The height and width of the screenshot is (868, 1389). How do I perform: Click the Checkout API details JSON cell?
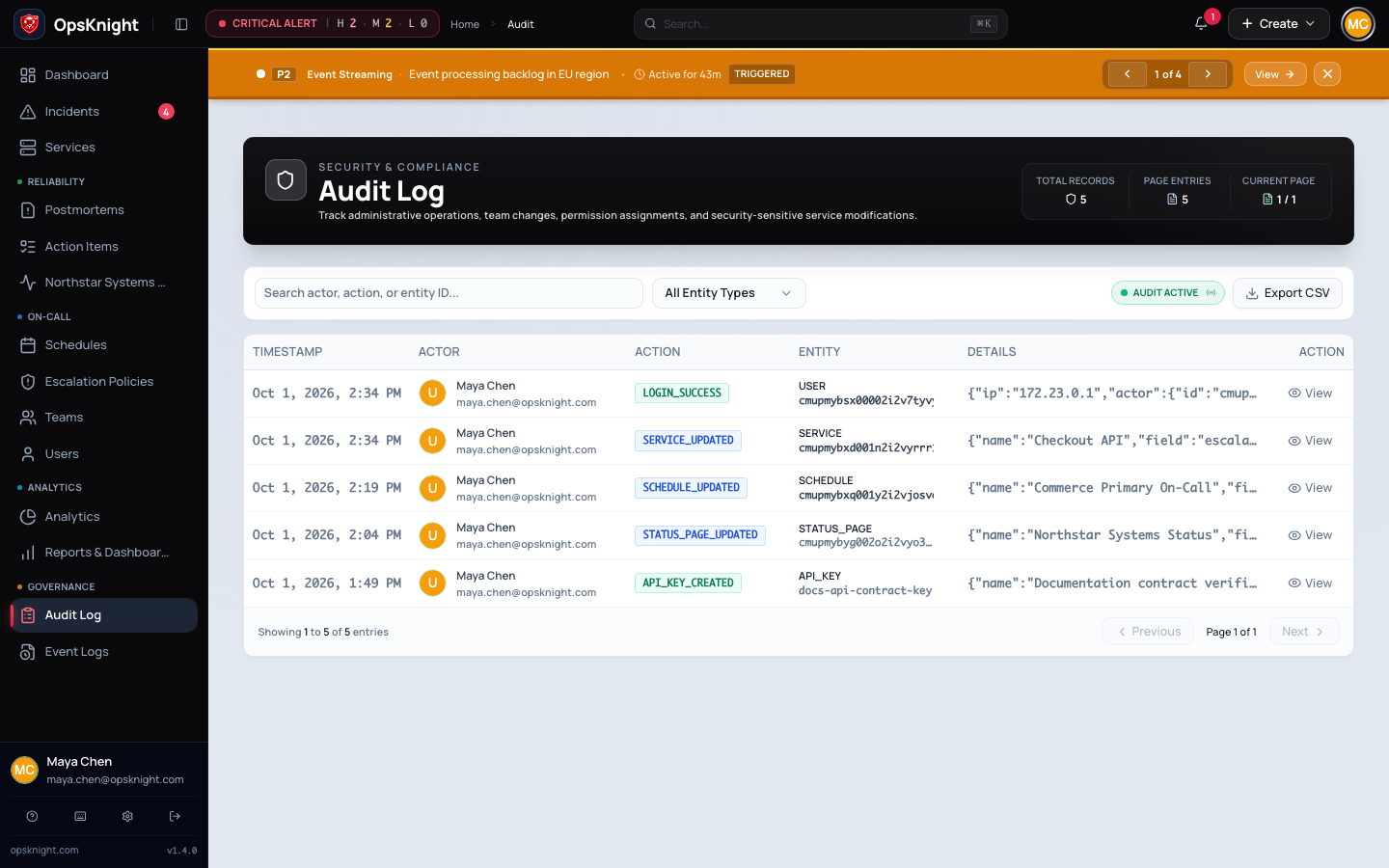coord(1112,441)
